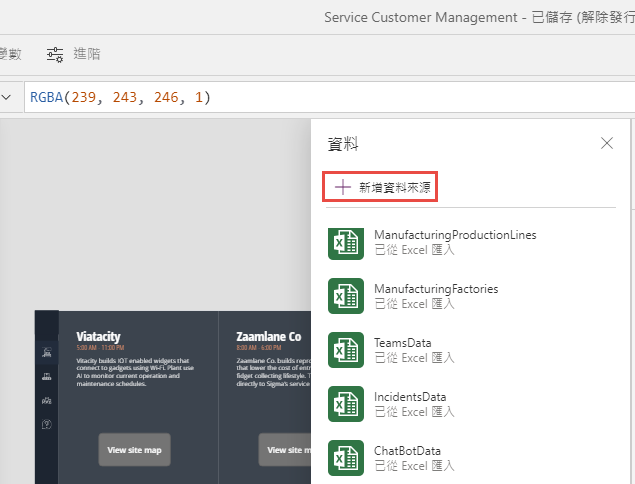Select the ManufacturingFactories Excel icon
The height and width of the screenshot is (484, 635).
point(345,296)
